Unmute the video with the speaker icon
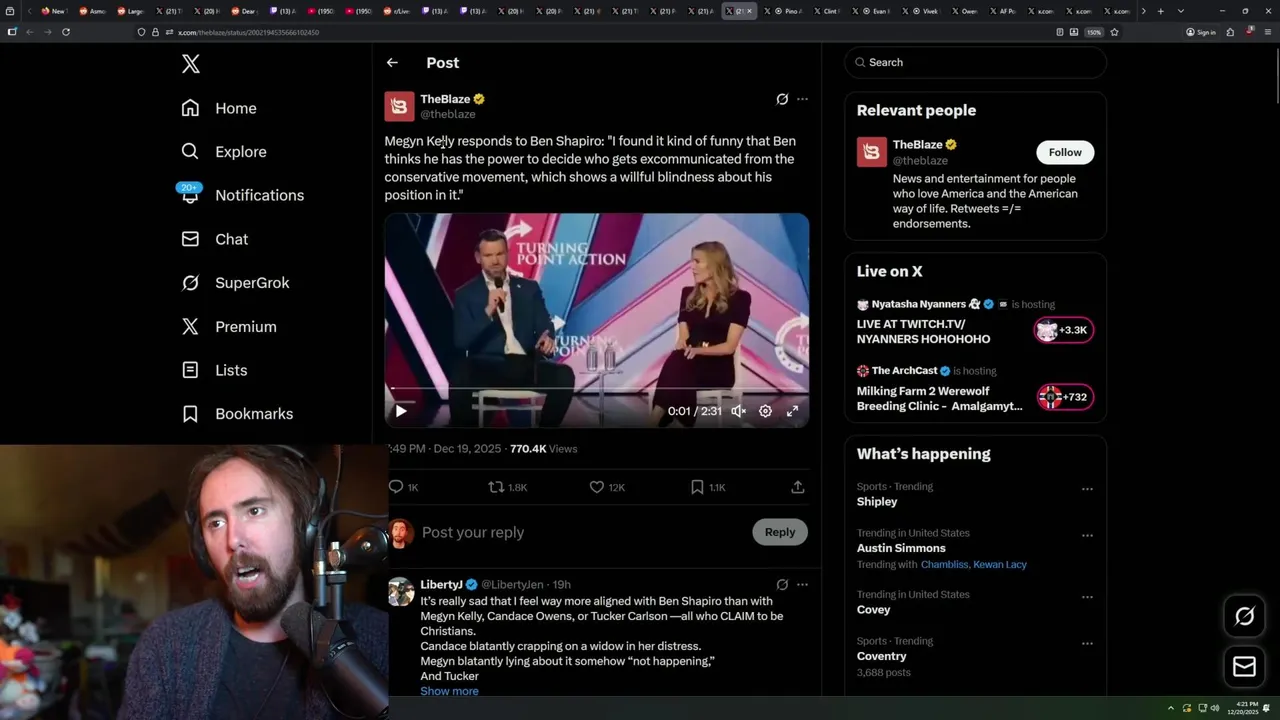The width and height of the screenshot is (1280, 720). (x=738, y=411)
